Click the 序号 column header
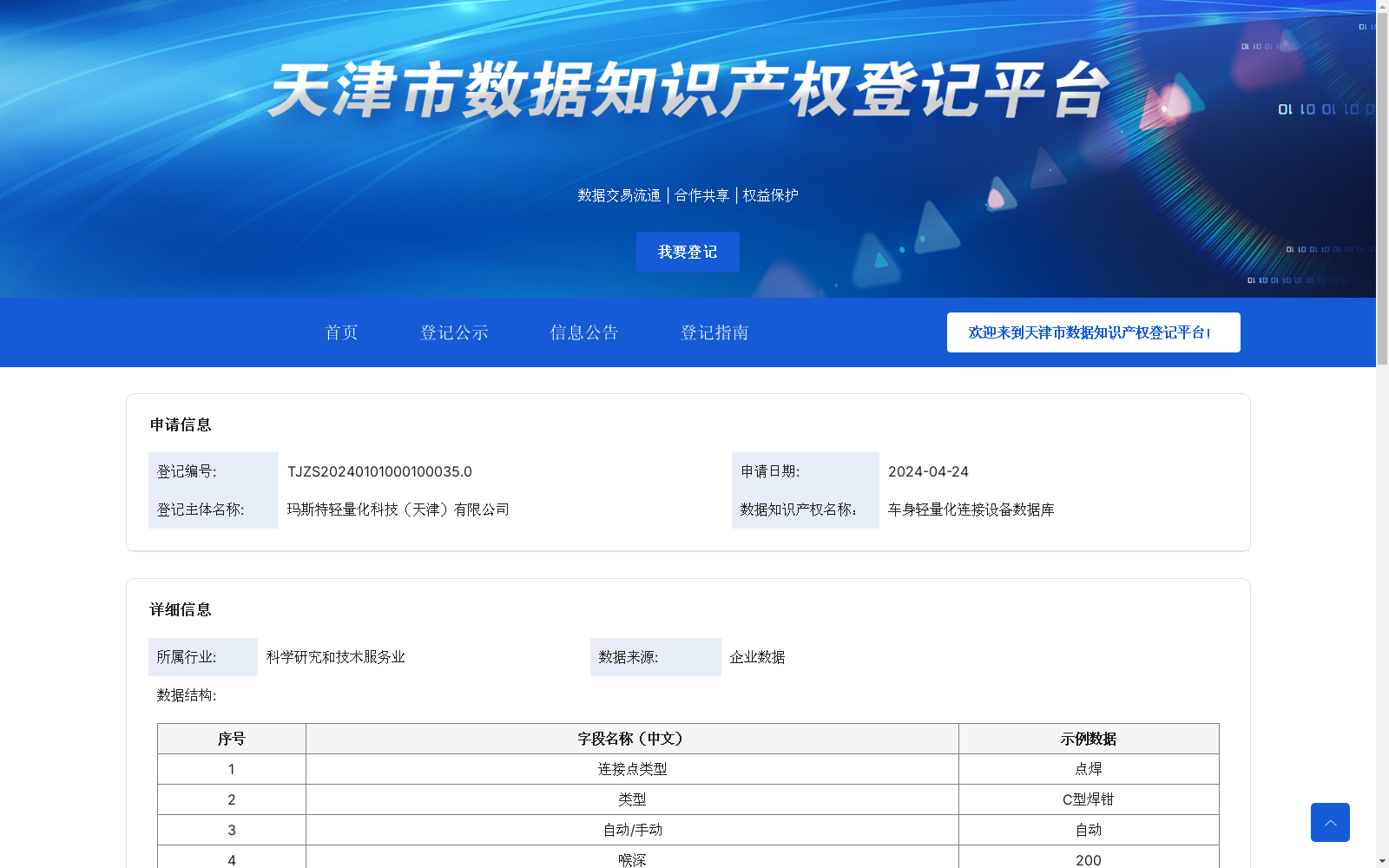 tap(232, 739)
